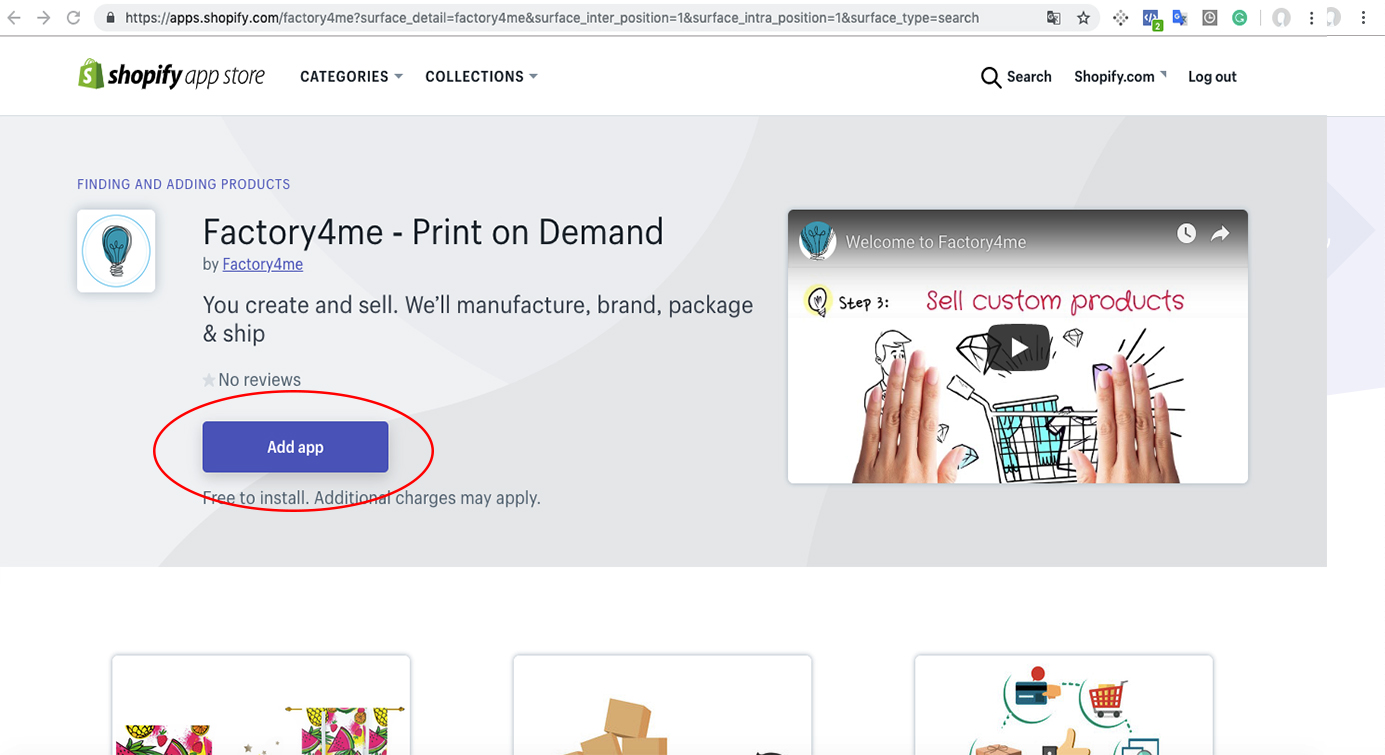The image size is (1385, 755).
Task: Click the No reviews star rating
Action: [252, 380]
